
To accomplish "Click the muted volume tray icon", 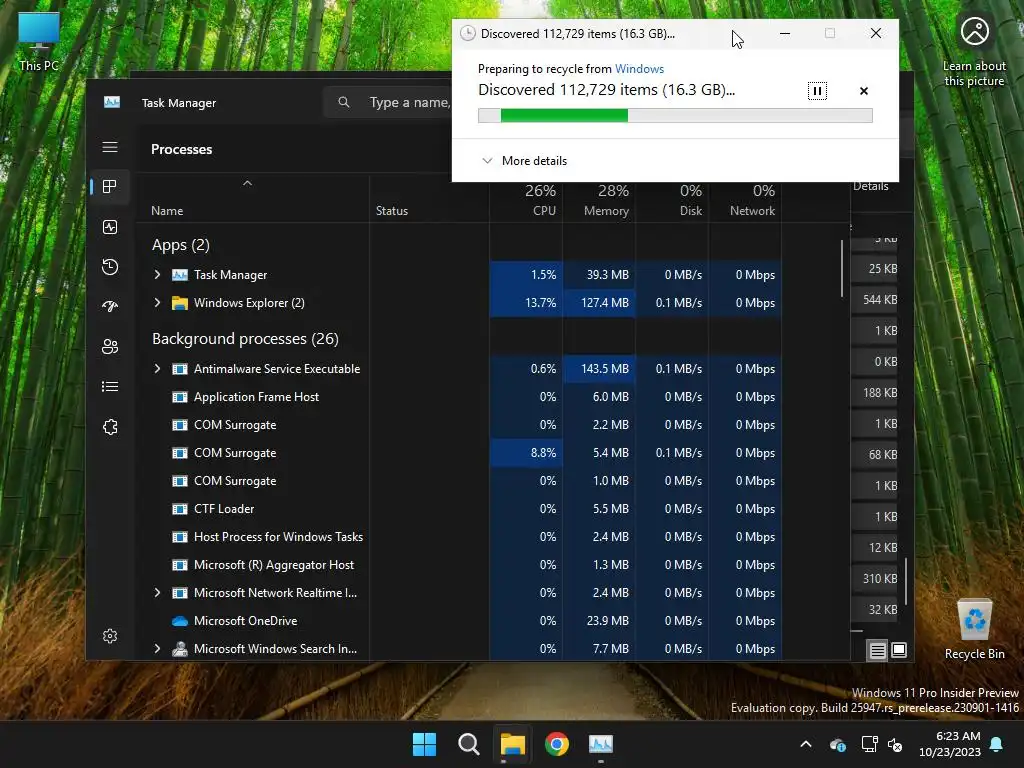I will tap(895, 744).
